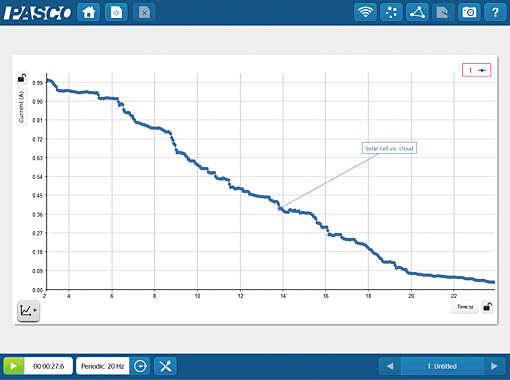Image resolution: width=510 pixels, height=380 pixels.
Task: Open the triangle sharing icon
Action: 417,13
